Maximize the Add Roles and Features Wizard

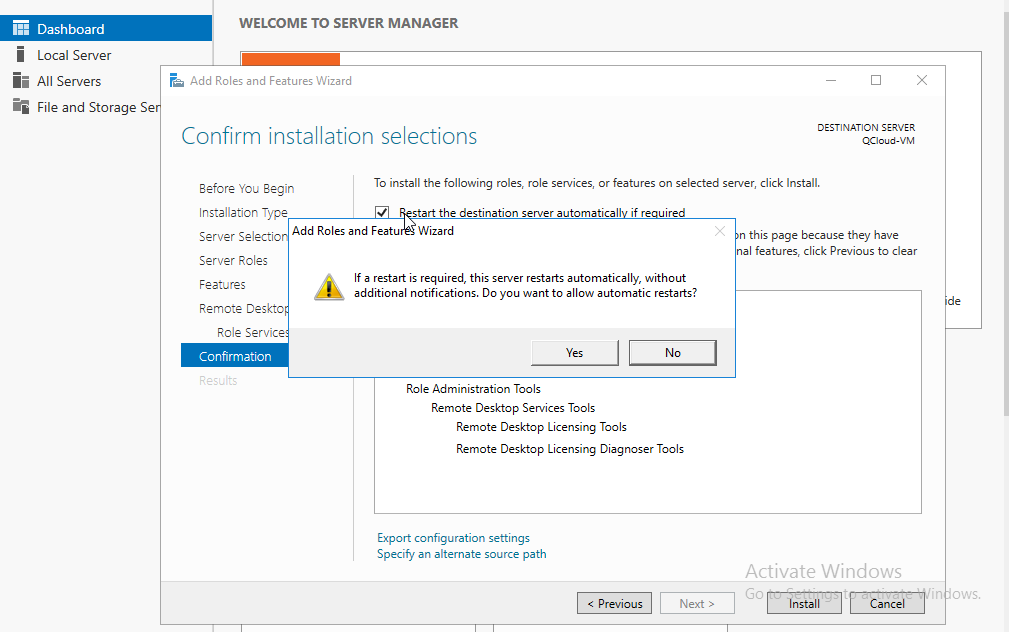[876, 80]
